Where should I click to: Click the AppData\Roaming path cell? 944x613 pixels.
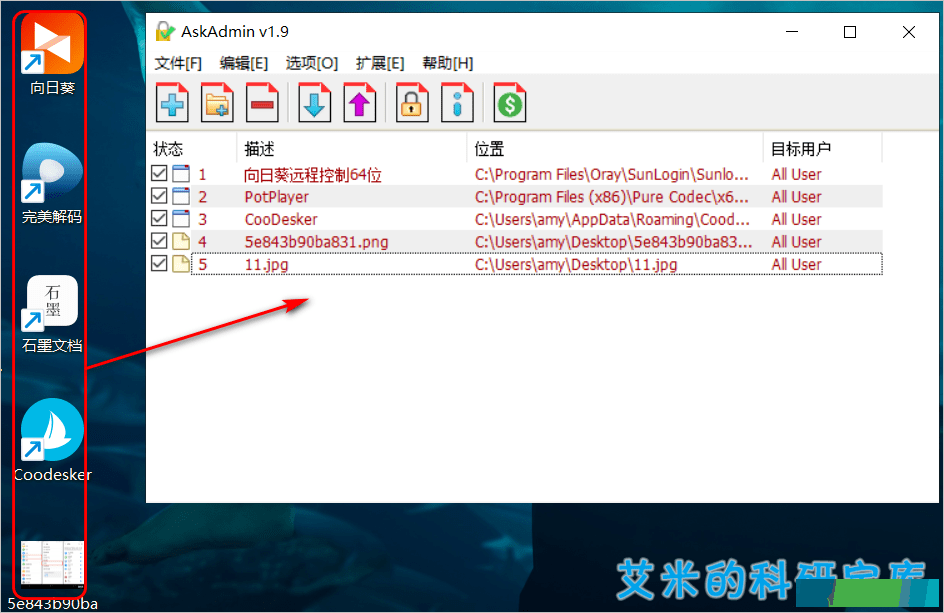[x=612, y=219]
